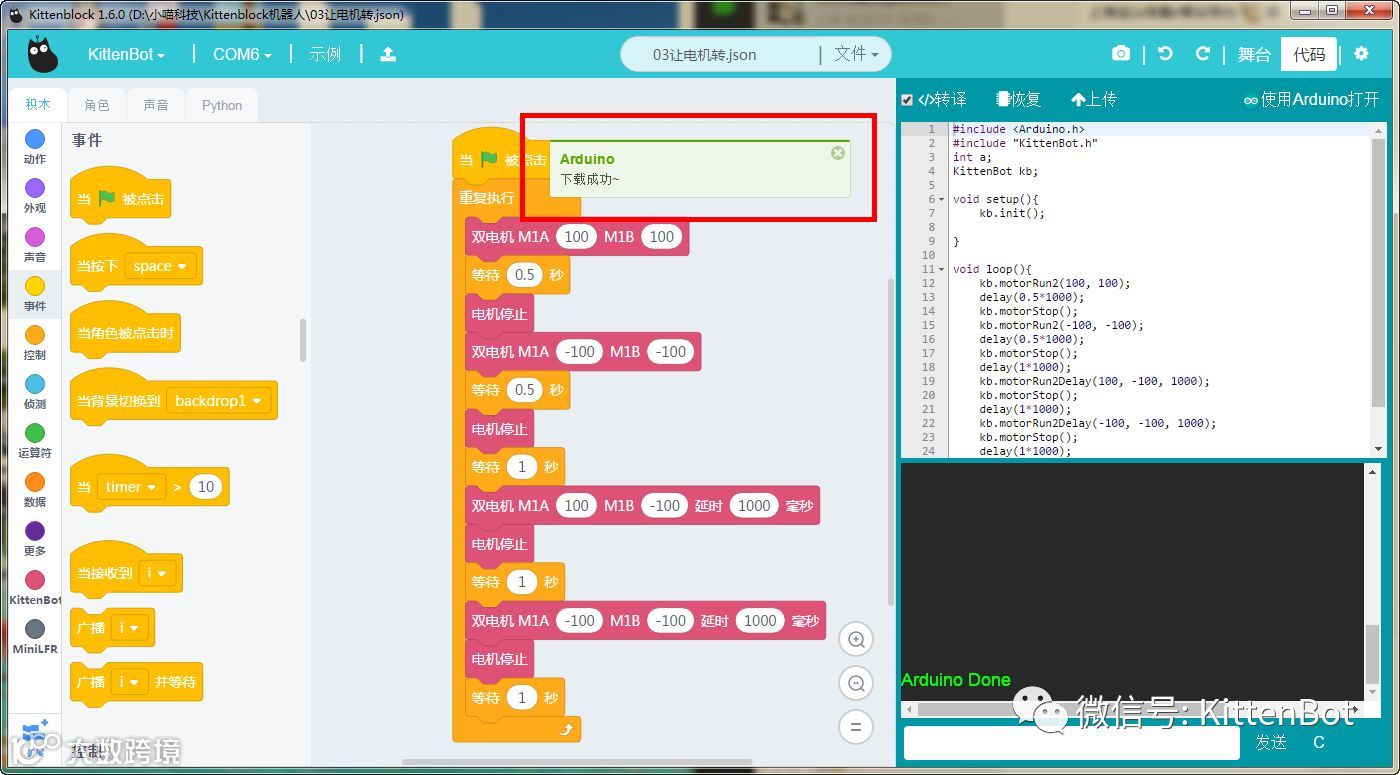Viewport: 1400px width, 775px height.
Task: Open the COM6 port dropdown
Action: coord(242,54)
